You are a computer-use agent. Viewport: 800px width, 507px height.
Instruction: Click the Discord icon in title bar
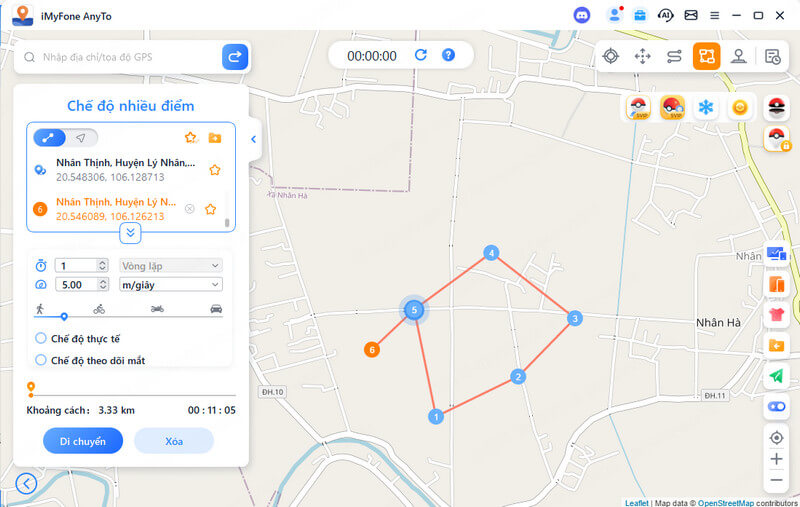click(x=582, y=15)
